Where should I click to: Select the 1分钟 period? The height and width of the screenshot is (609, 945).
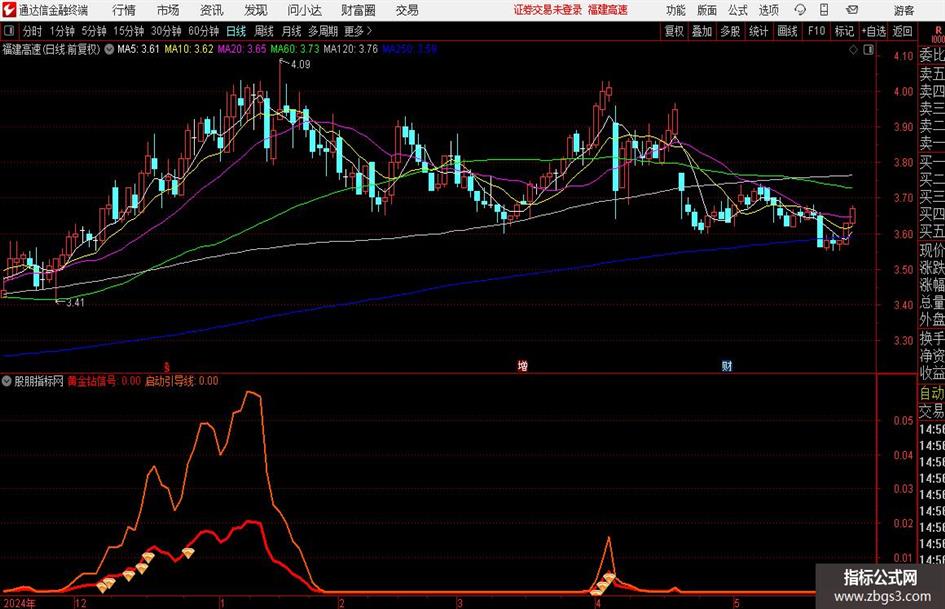(x=62, y=31)
